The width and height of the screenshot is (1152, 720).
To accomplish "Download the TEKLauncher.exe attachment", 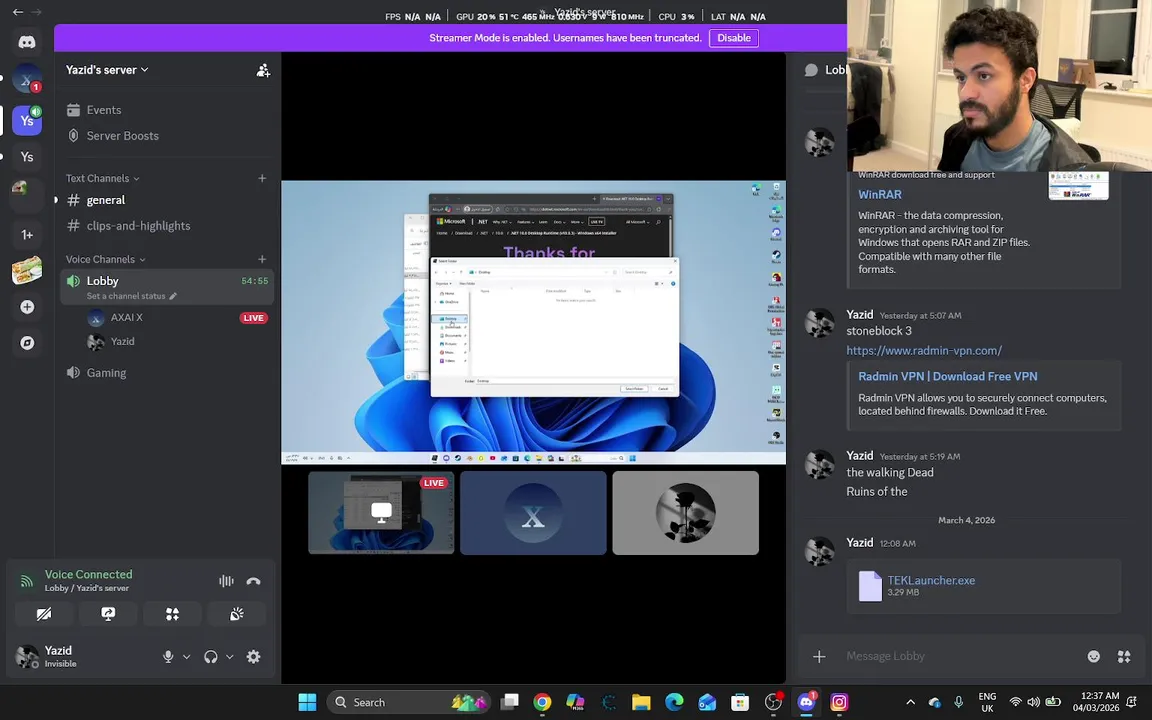I will click(931, 580).
